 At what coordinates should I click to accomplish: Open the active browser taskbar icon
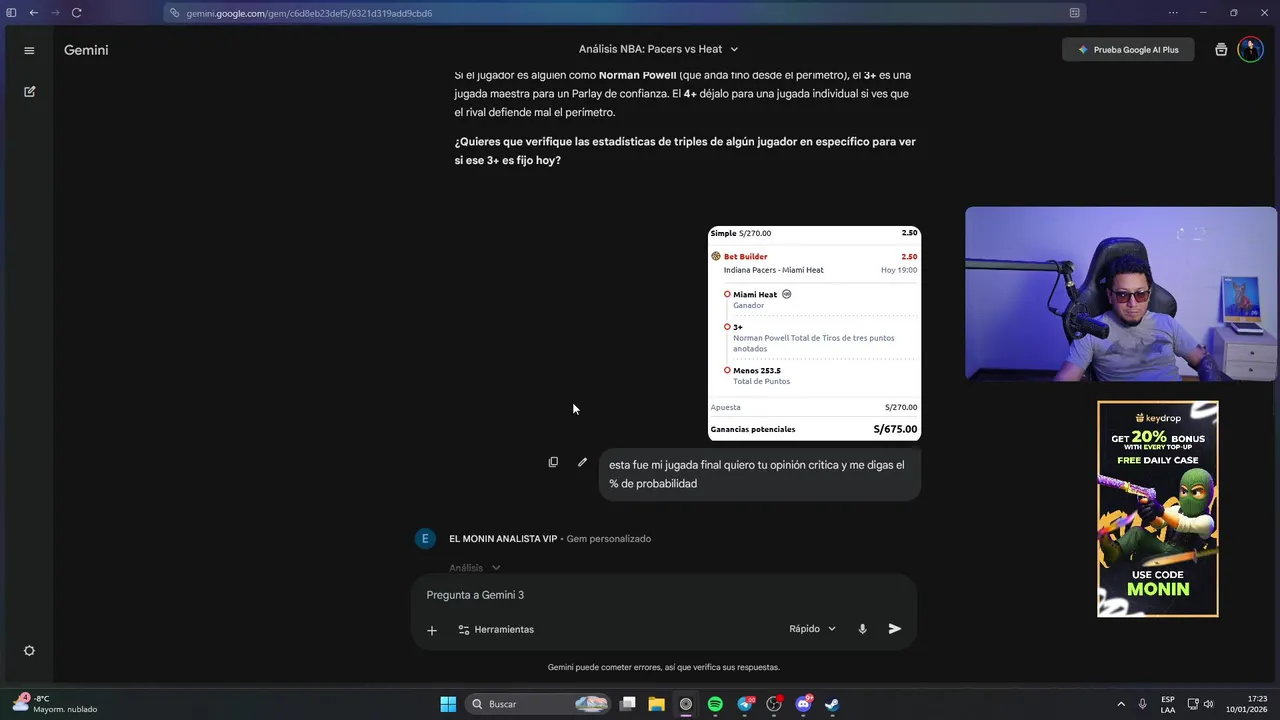686,704
